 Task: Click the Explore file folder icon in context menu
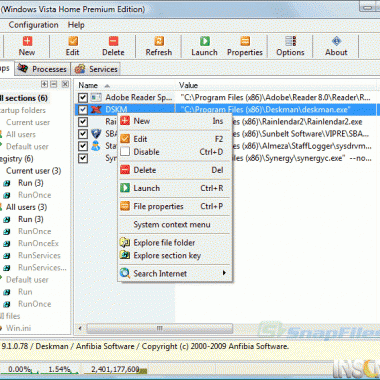tap(125, 242)
